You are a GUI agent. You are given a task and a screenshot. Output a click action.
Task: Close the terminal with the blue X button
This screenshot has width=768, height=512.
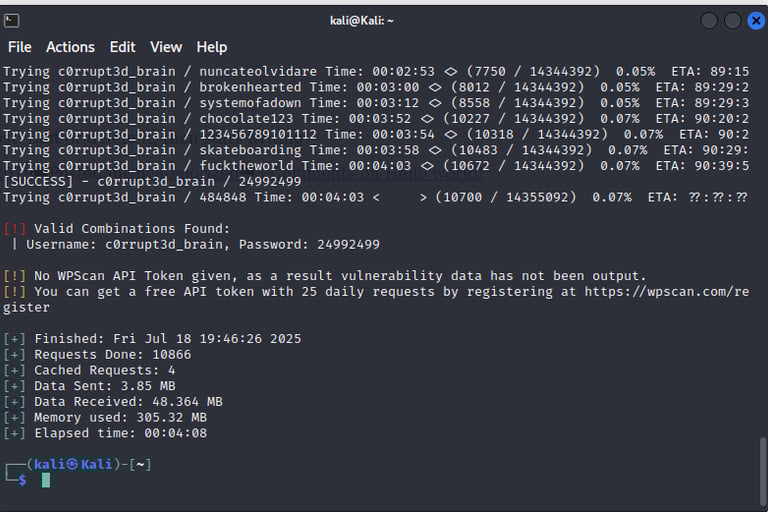[x=756, y=21]
